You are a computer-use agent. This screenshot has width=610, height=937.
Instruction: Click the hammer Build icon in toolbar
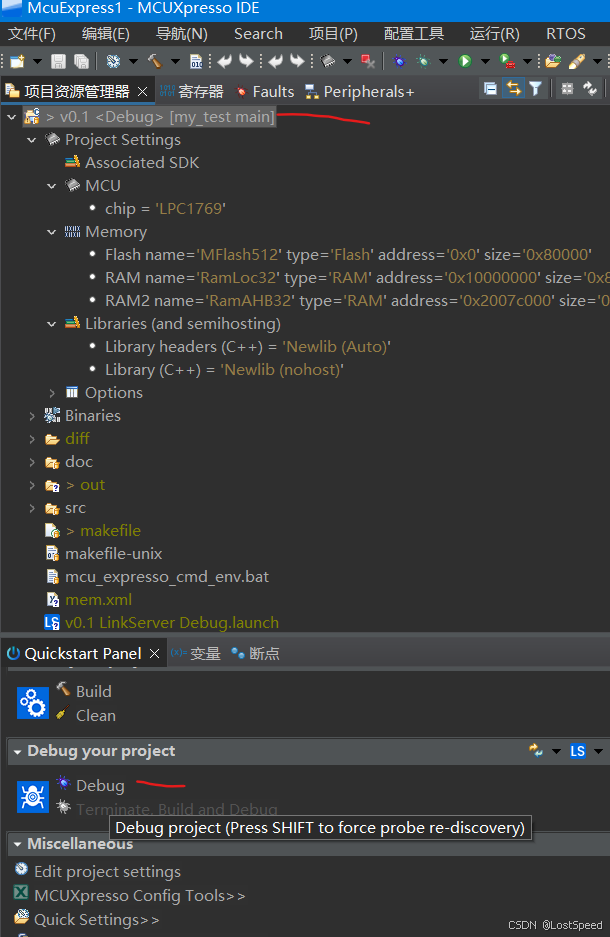(155, 61)
